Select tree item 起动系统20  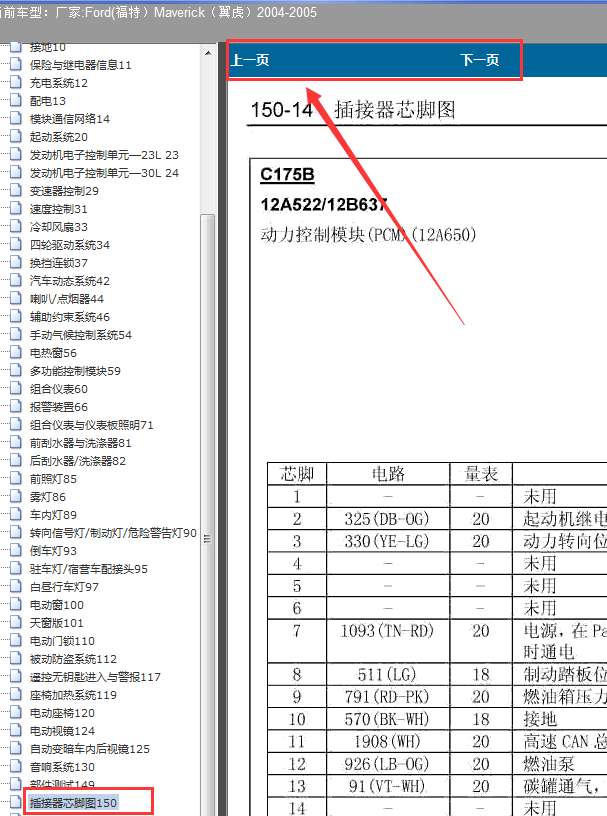59,137
